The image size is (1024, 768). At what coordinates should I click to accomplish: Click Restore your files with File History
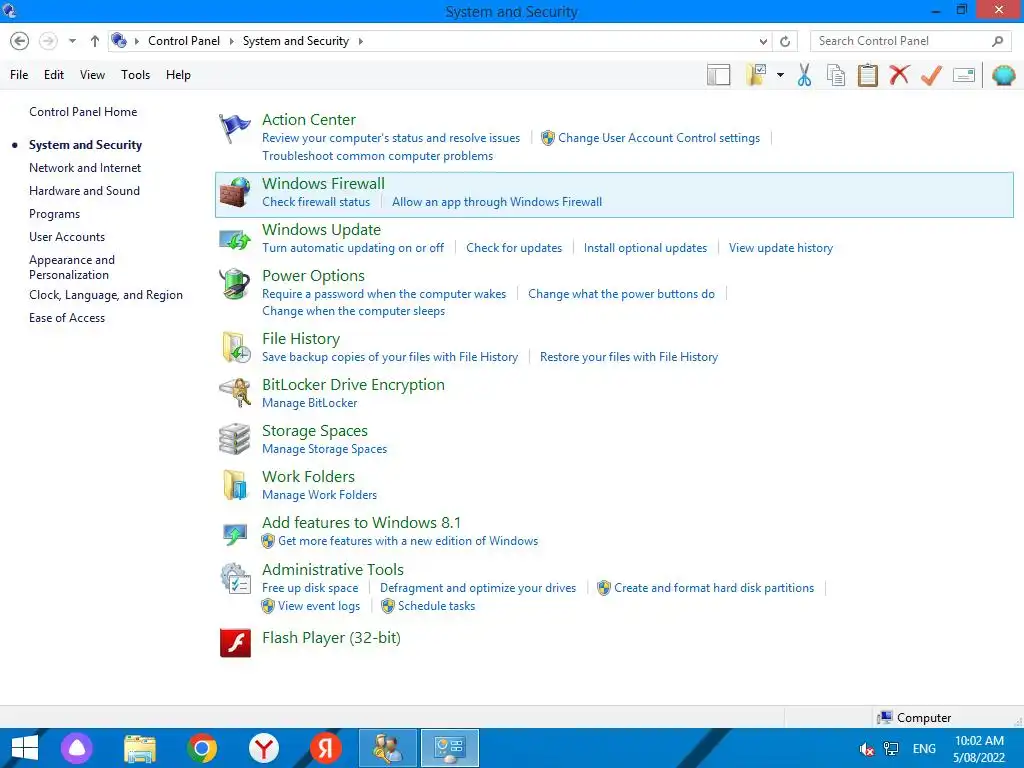pyautogui.click(x=629, y=357)
